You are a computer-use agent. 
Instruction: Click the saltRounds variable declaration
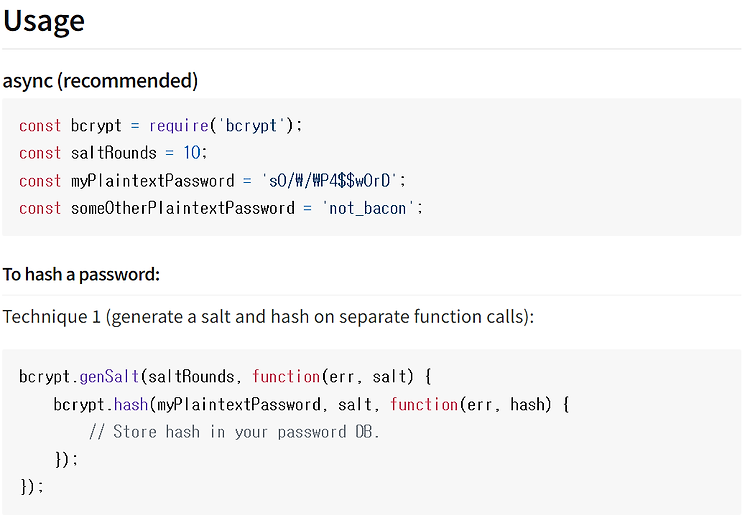(x=114, y=153)
